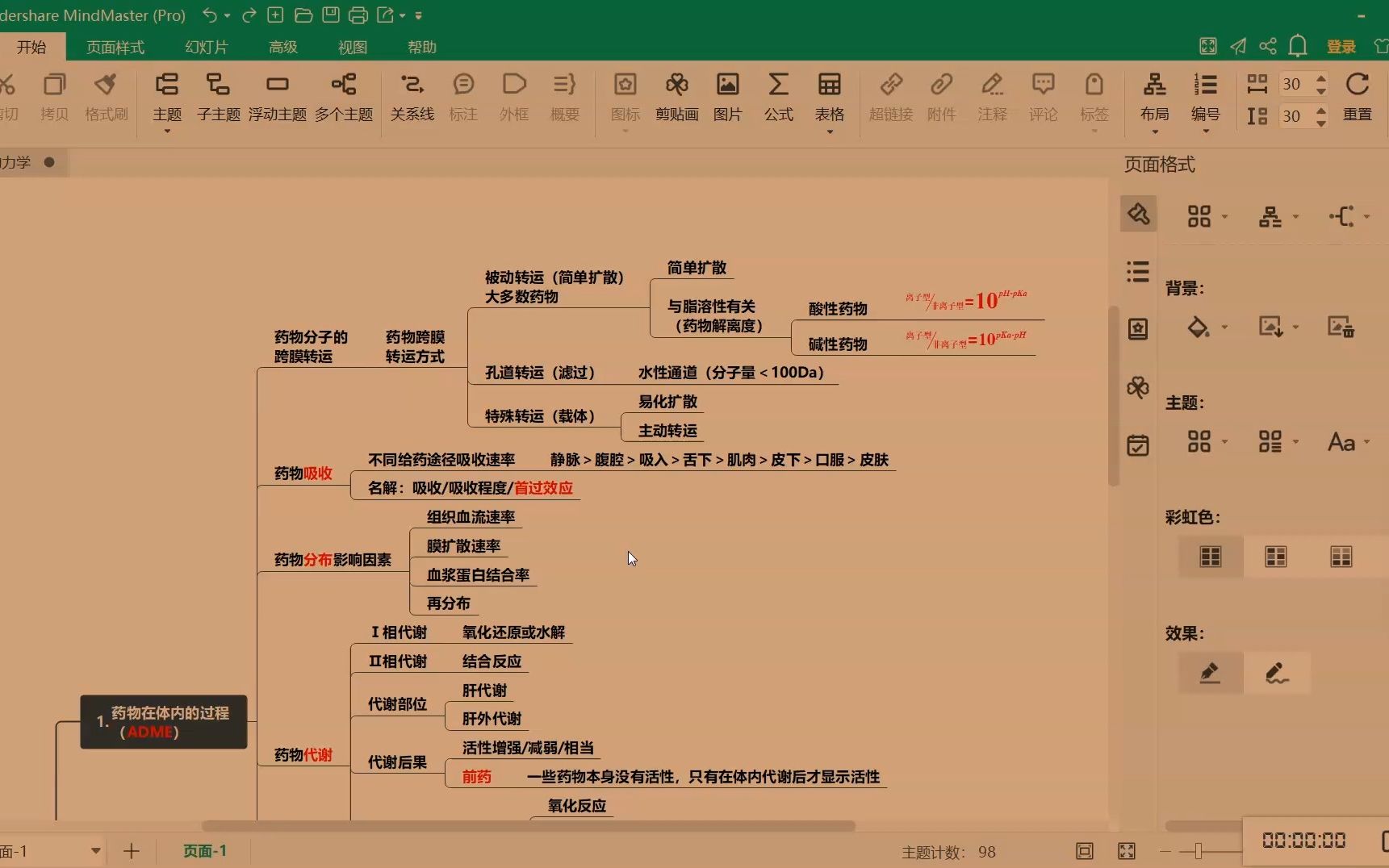Click the notification bell icon
1389x868 pixels.
(x=1298, y=46)
